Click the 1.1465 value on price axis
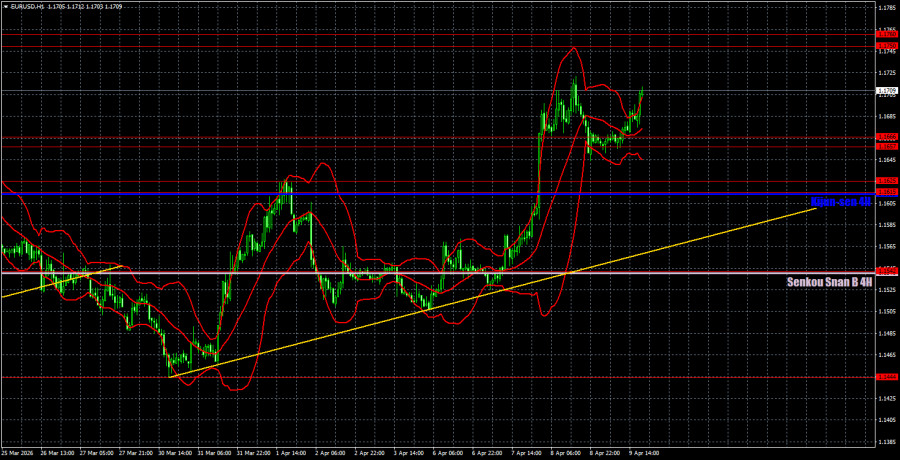This screenshot has width=900, height=460. click(887, 355)
